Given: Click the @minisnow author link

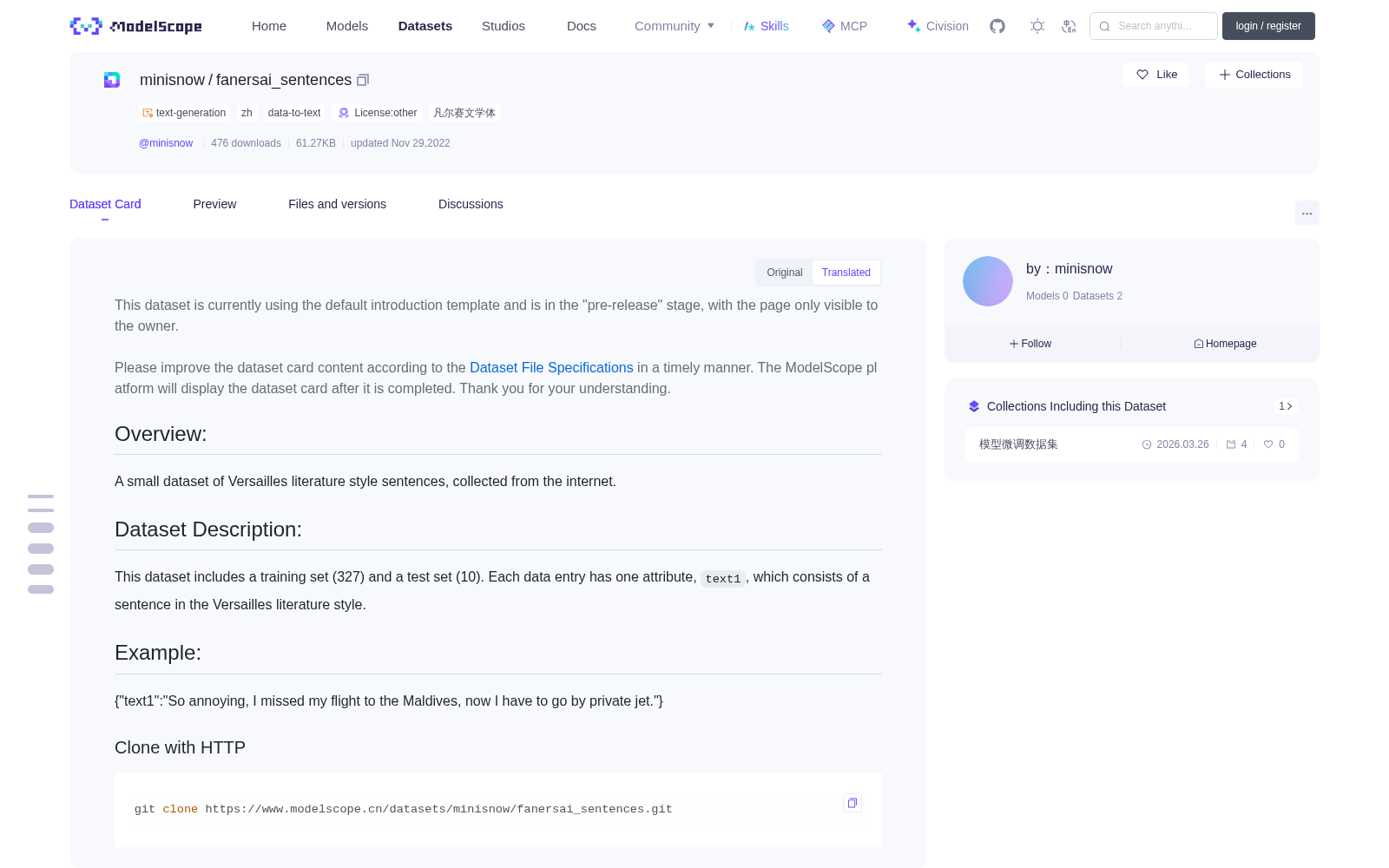Looking at the screenshot, I should (166, 143).
